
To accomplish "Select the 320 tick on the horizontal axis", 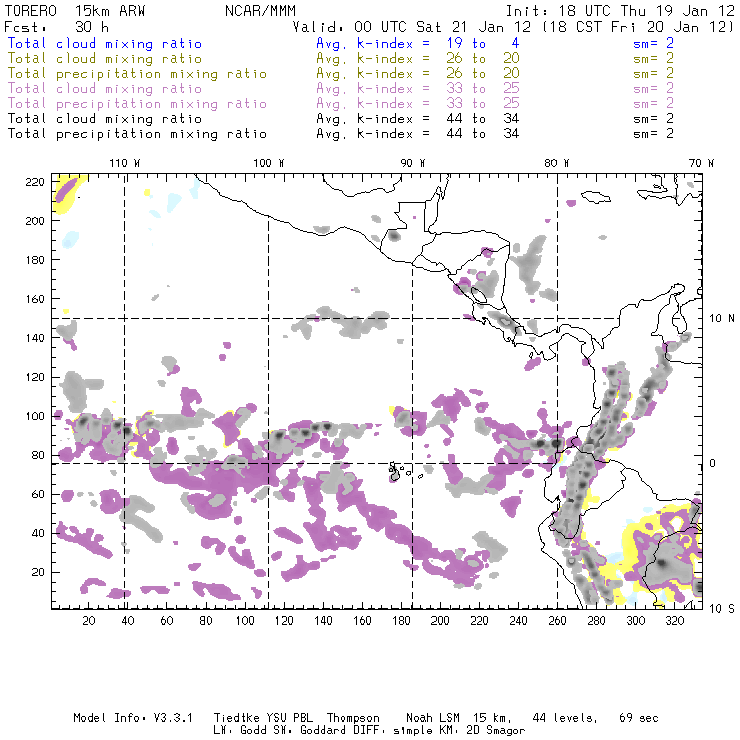I will pos(674,621).
